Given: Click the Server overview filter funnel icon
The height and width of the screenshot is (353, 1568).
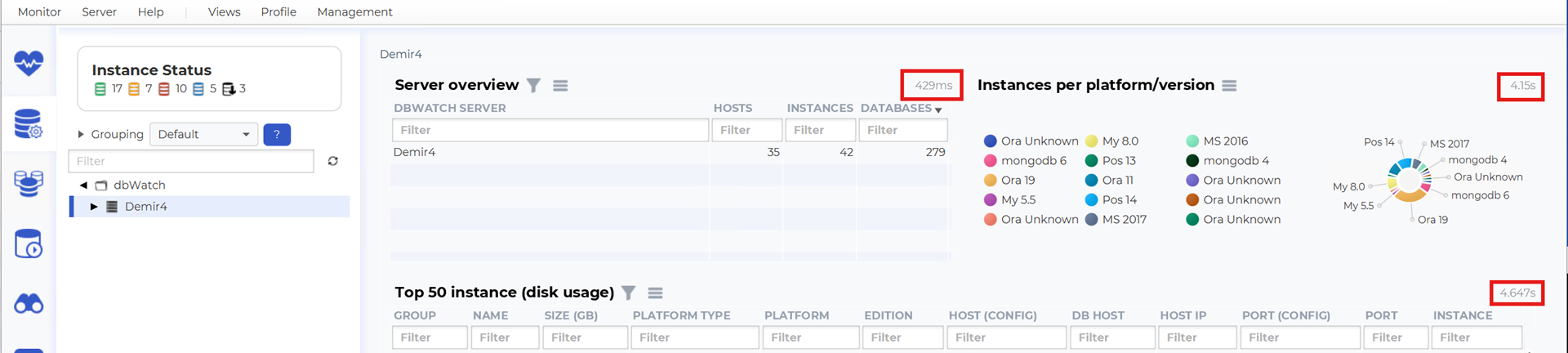Looking at the screenshot, I should (x=533, y=86).
